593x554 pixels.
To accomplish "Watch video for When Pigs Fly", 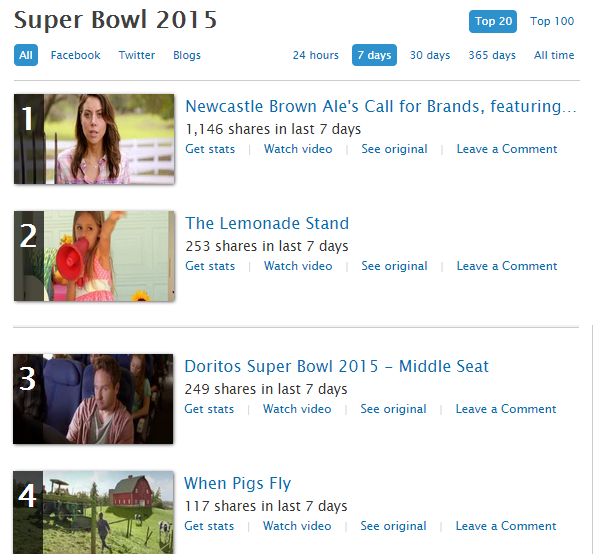I will click(x=297, y=526).
